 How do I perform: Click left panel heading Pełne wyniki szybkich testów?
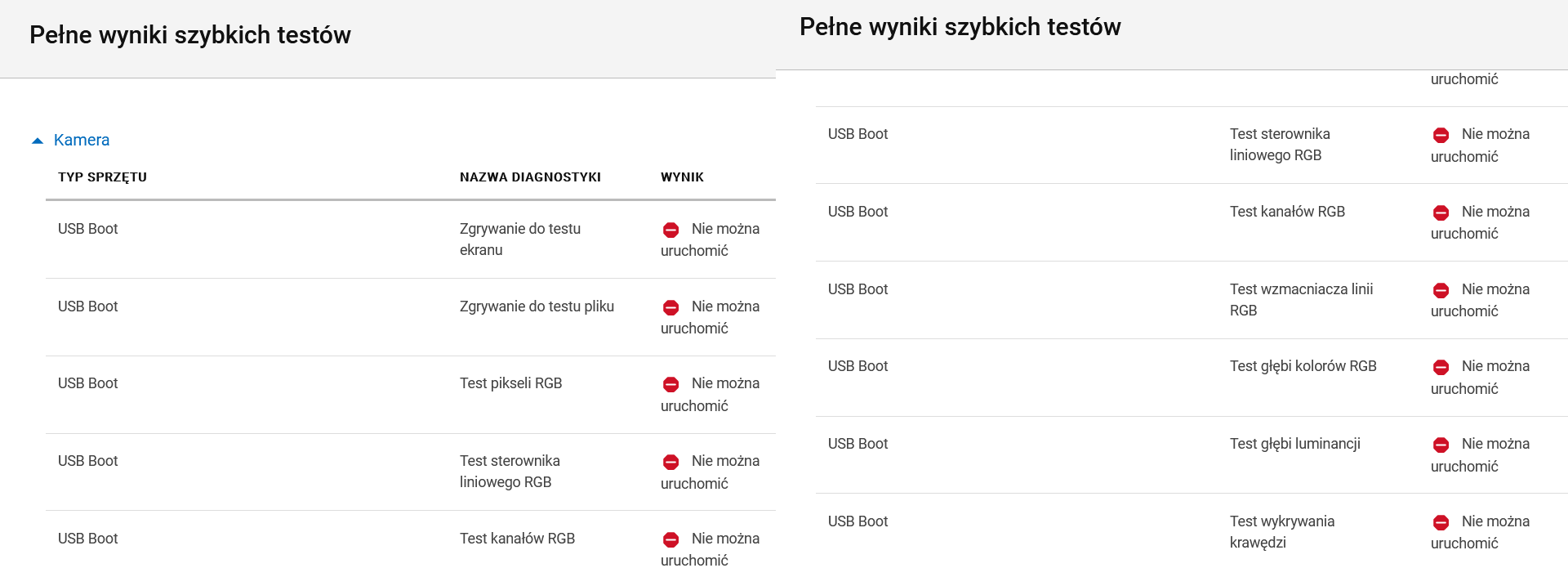point(190,35)
